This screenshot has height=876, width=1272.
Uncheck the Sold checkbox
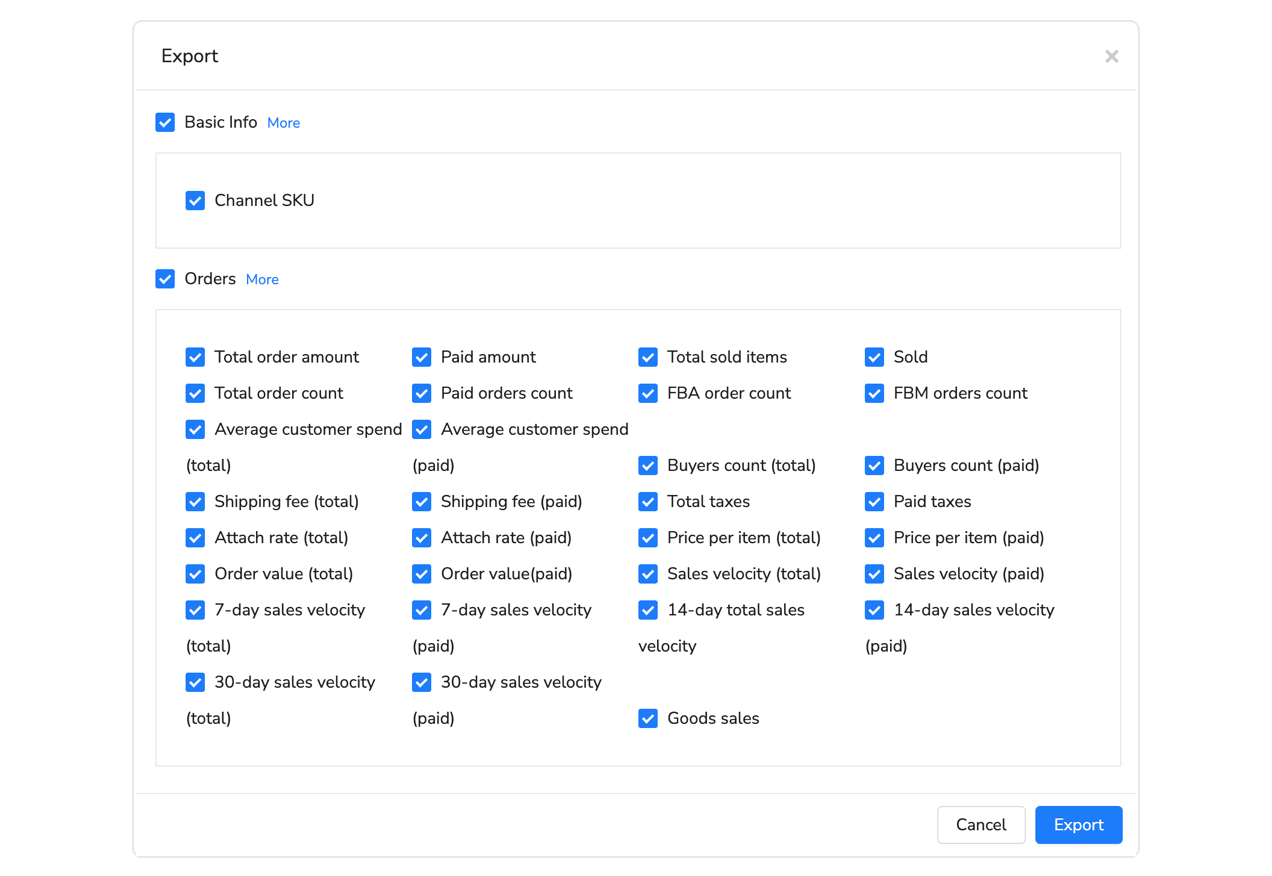(874, 357)
